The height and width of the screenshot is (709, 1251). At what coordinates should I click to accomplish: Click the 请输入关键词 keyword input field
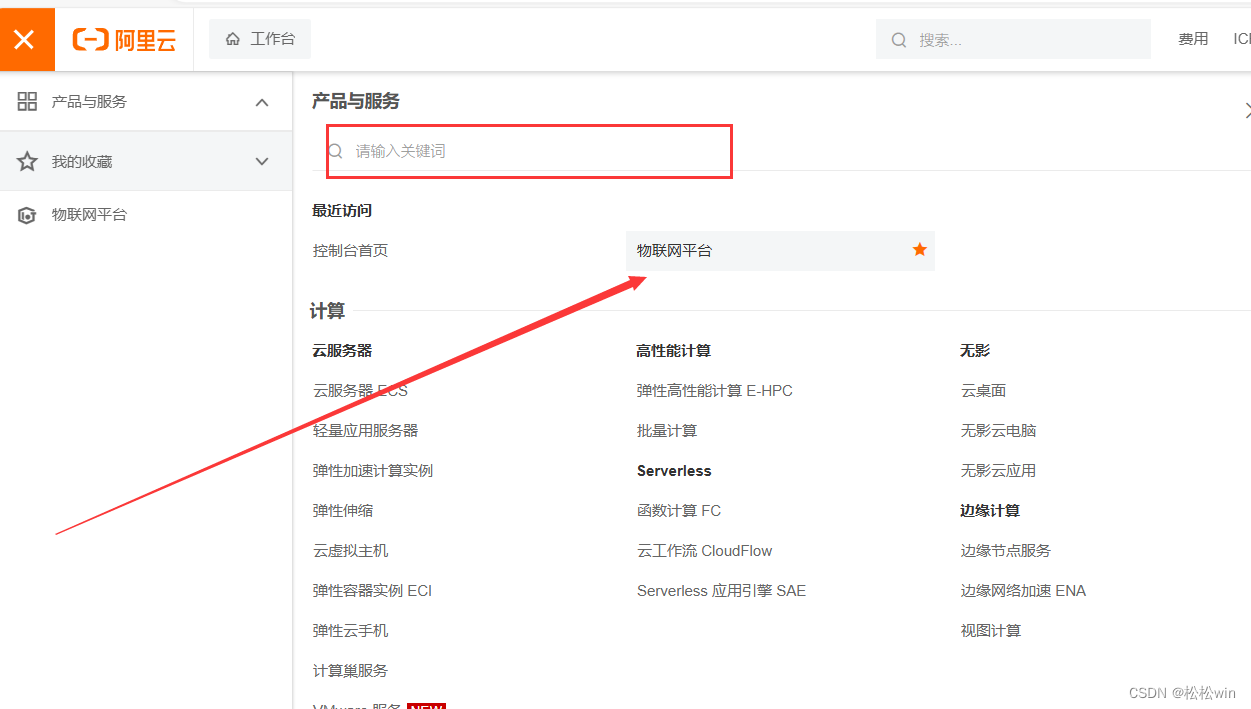click(530, 151)
